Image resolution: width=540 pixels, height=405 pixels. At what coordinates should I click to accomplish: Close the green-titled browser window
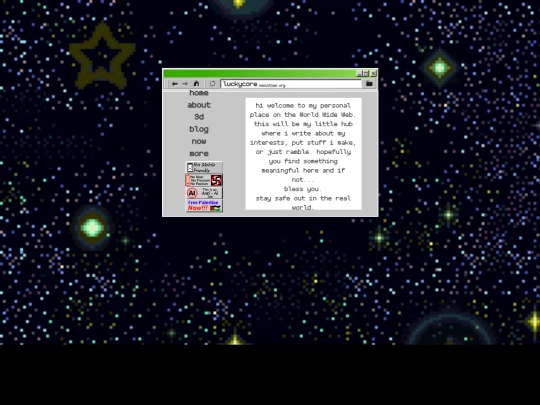(373, 73)
